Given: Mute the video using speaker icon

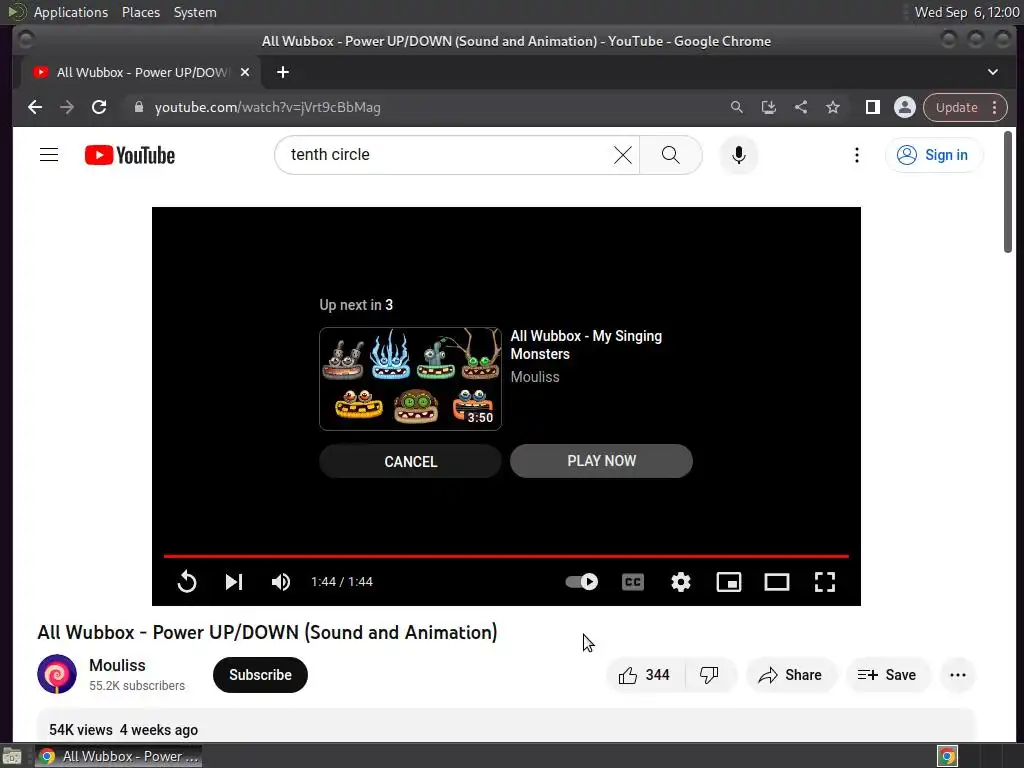Looking at the screenshot, I should point(281,581).
